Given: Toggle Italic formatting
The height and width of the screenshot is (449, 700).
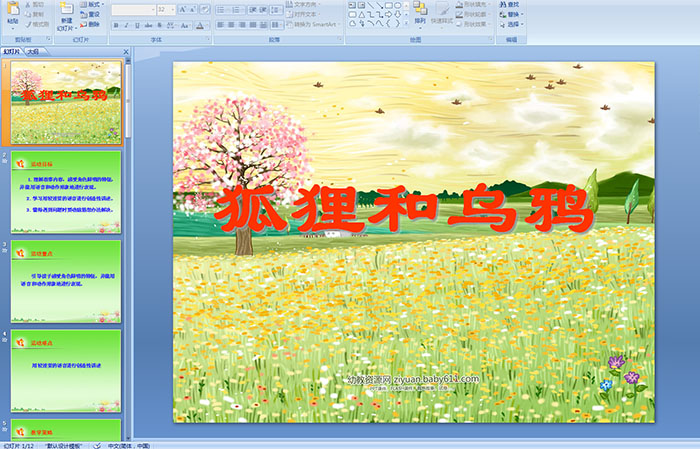Looking at the screenshot, I should 127,25.
